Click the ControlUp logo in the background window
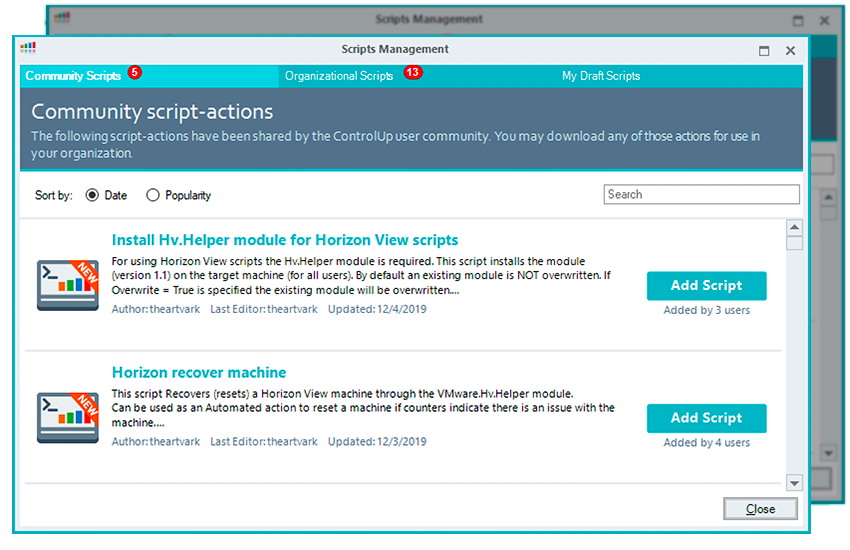The height and width of the screenshot is (550, 850). click(62, 17)
